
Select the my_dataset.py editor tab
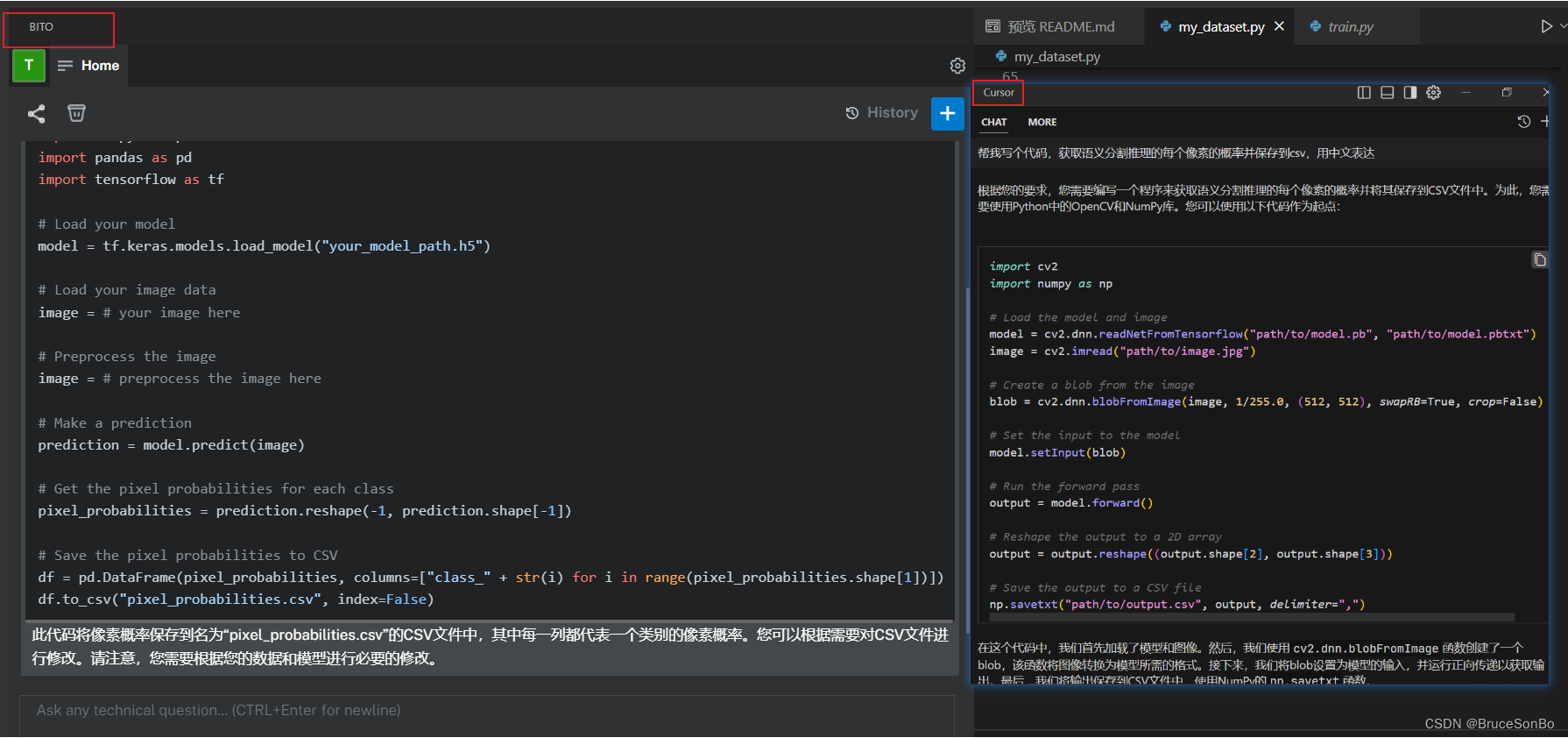[1220, 26]
